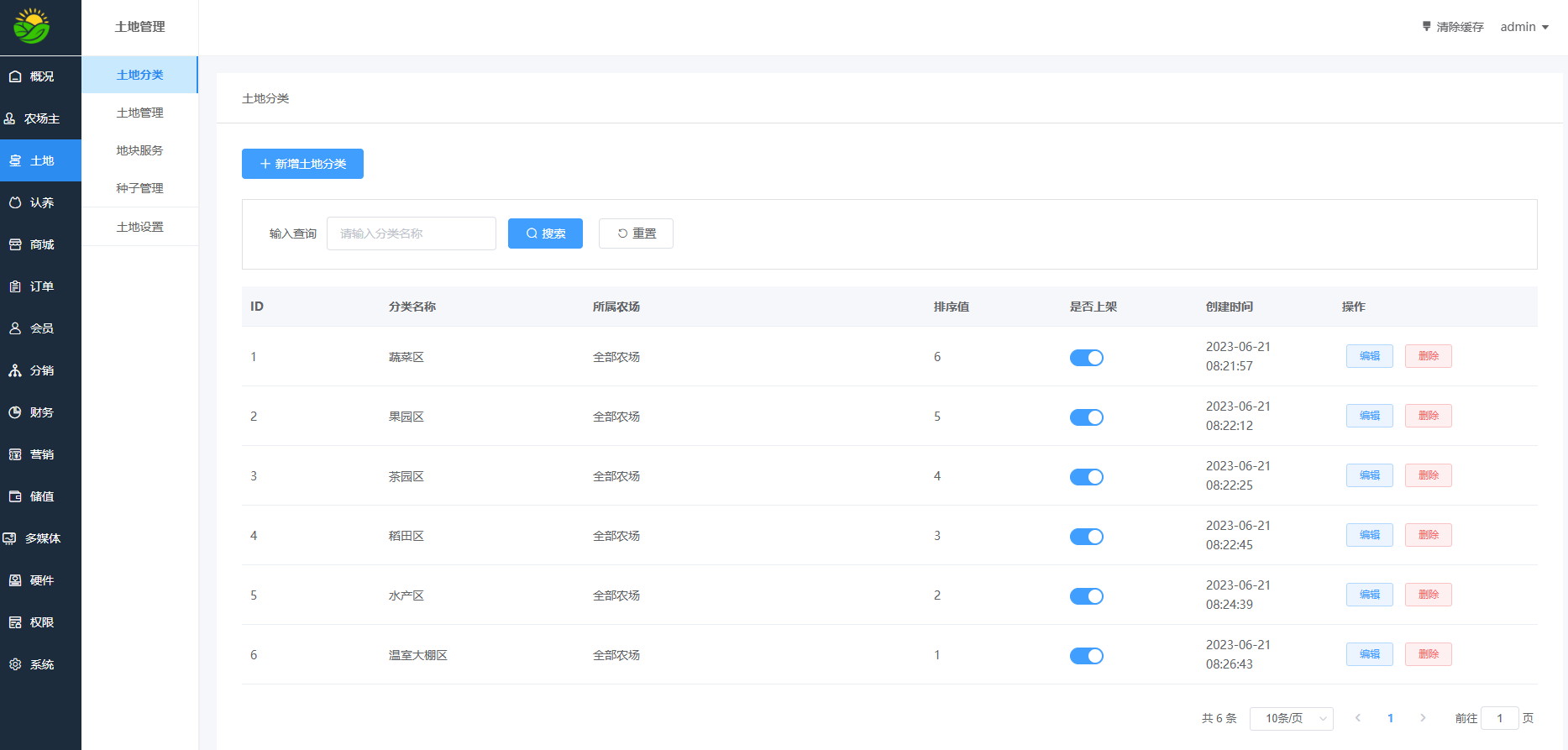
Task: Click the green farm logo icon
Action: tap(32, 27)
